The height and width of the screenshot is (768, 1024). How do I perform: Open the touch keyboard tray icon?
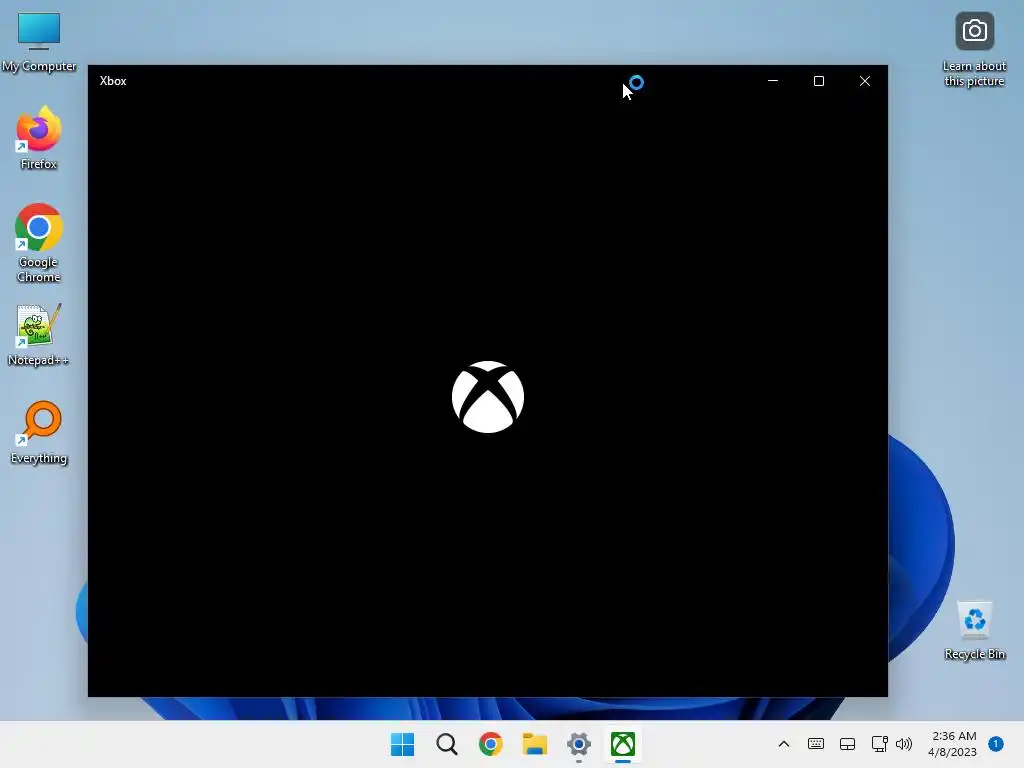pos(816,744)
